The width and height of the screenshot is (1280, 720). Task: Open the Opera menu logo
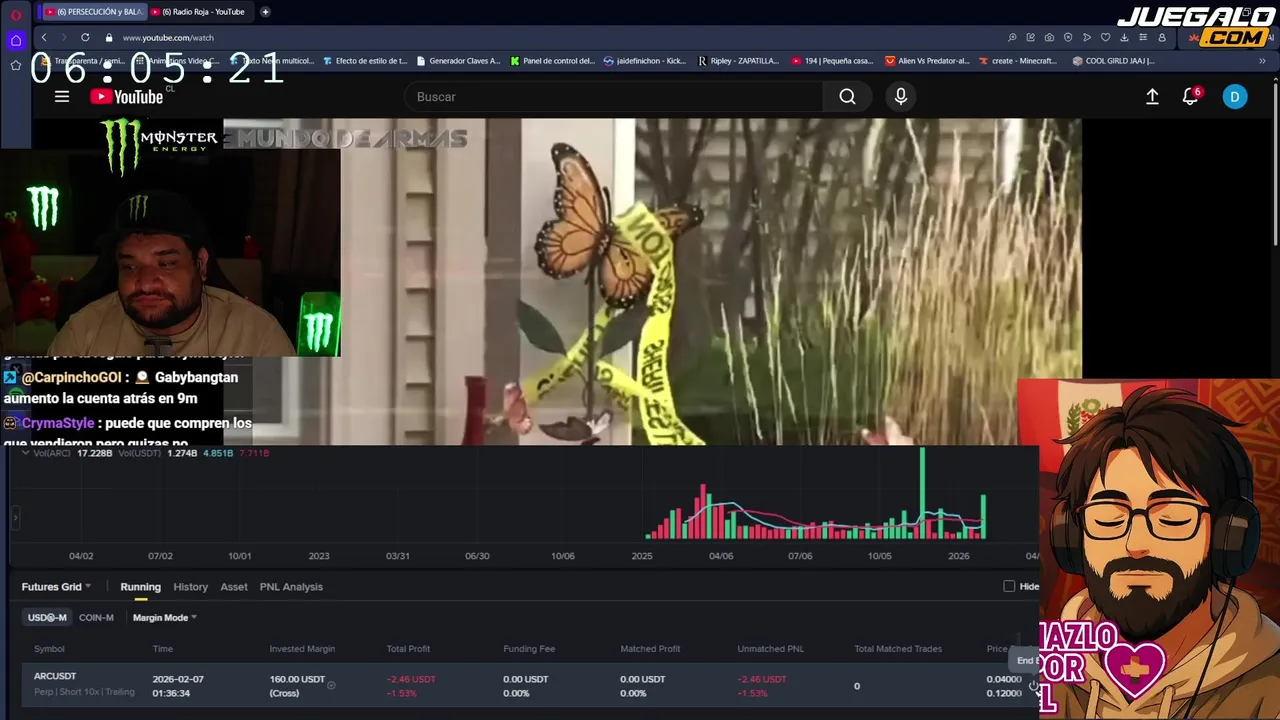[15, 15]
